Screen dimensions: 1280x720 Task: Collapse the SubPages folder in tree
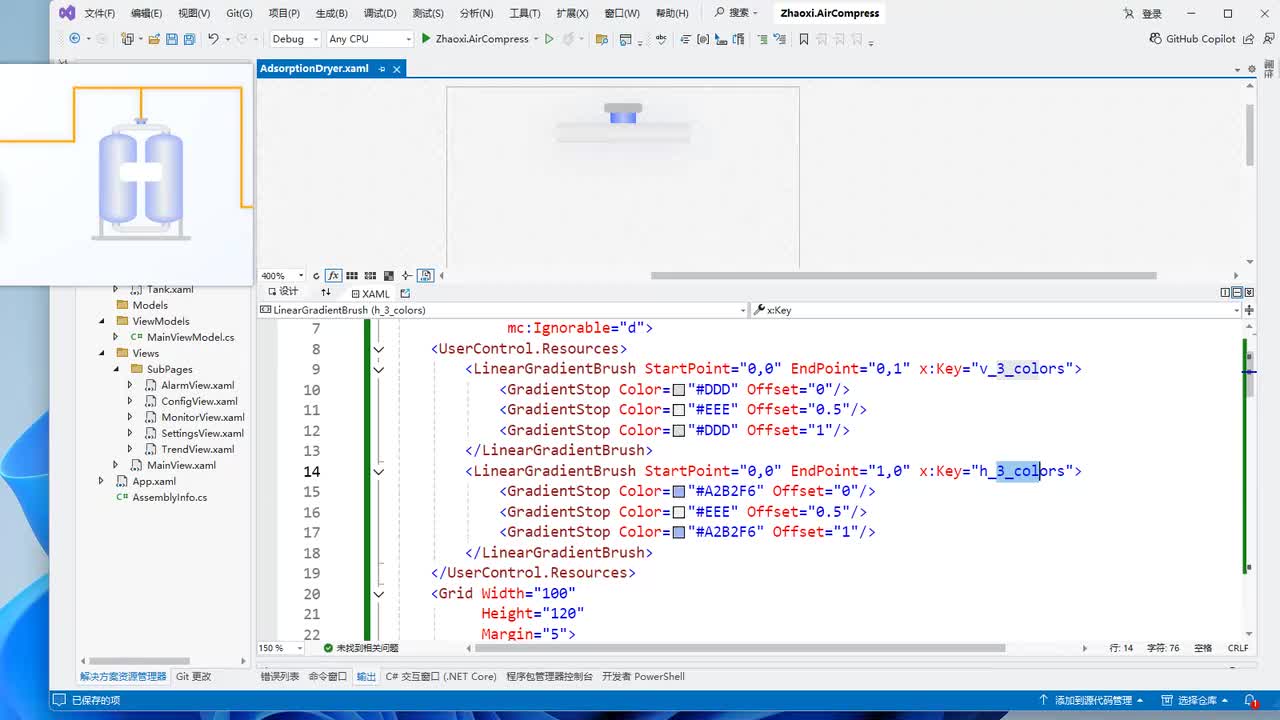pos(116,369)
